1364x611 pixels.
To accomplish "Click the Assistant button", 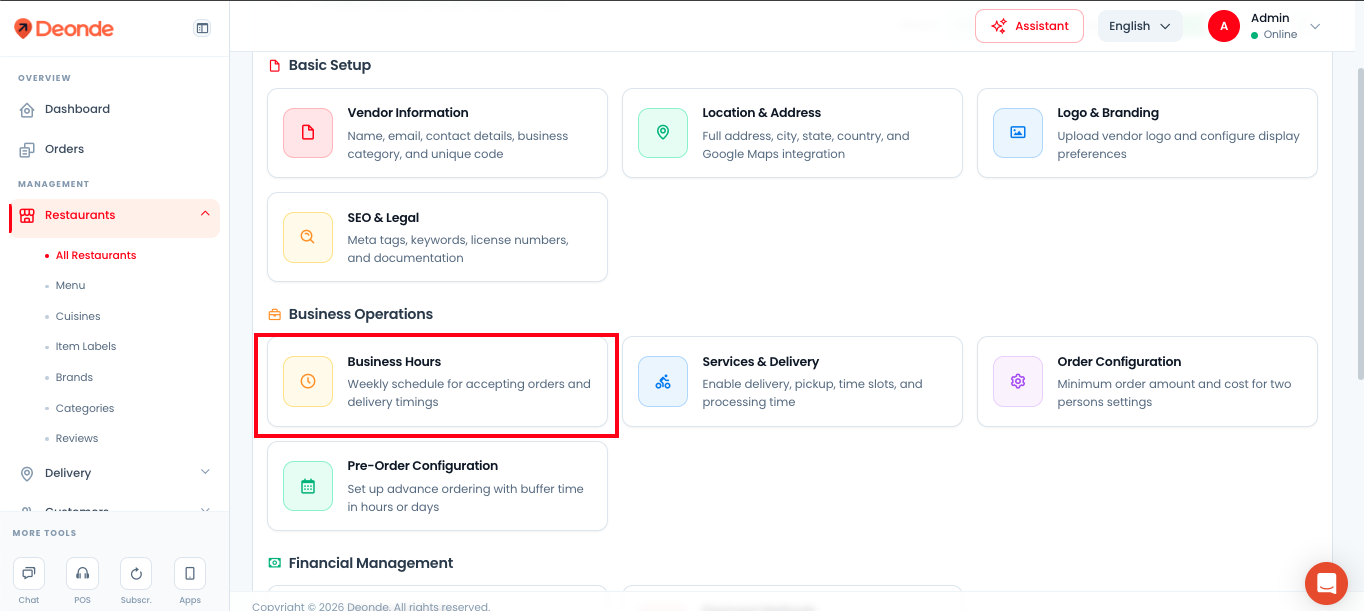I will 1029,26.
